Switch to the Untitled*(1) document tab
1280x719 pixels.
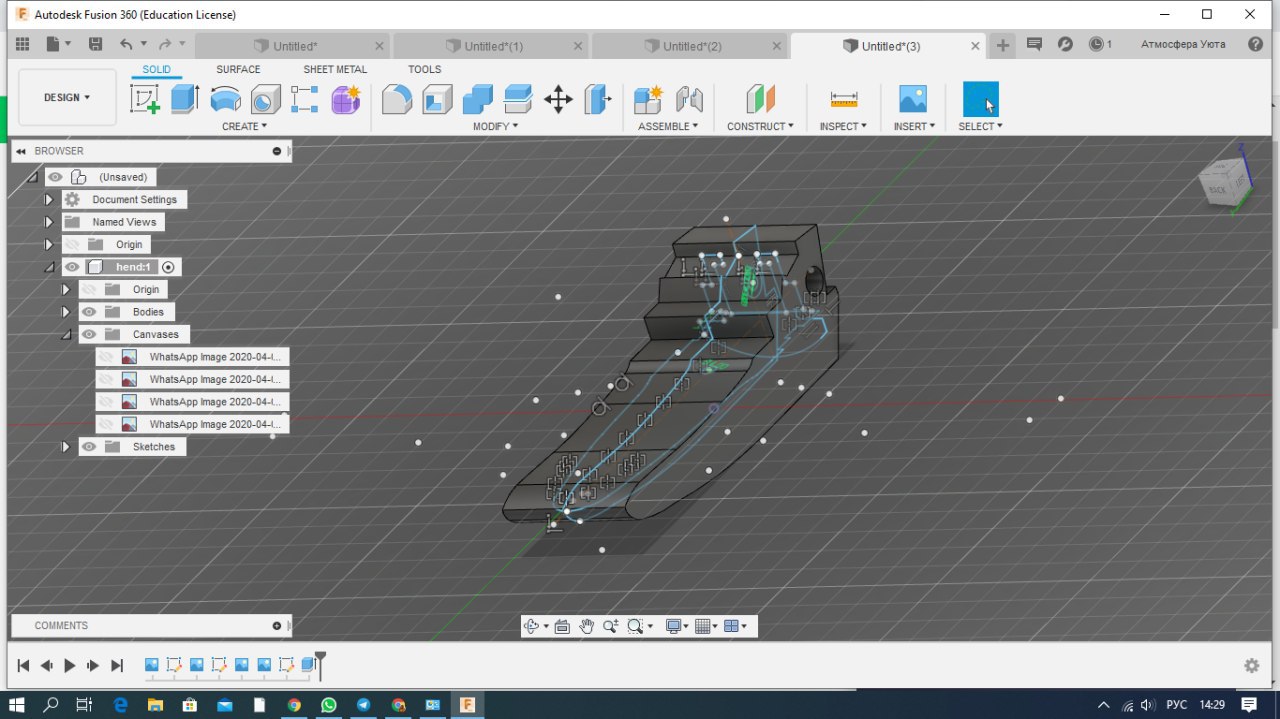pos(493,46)
